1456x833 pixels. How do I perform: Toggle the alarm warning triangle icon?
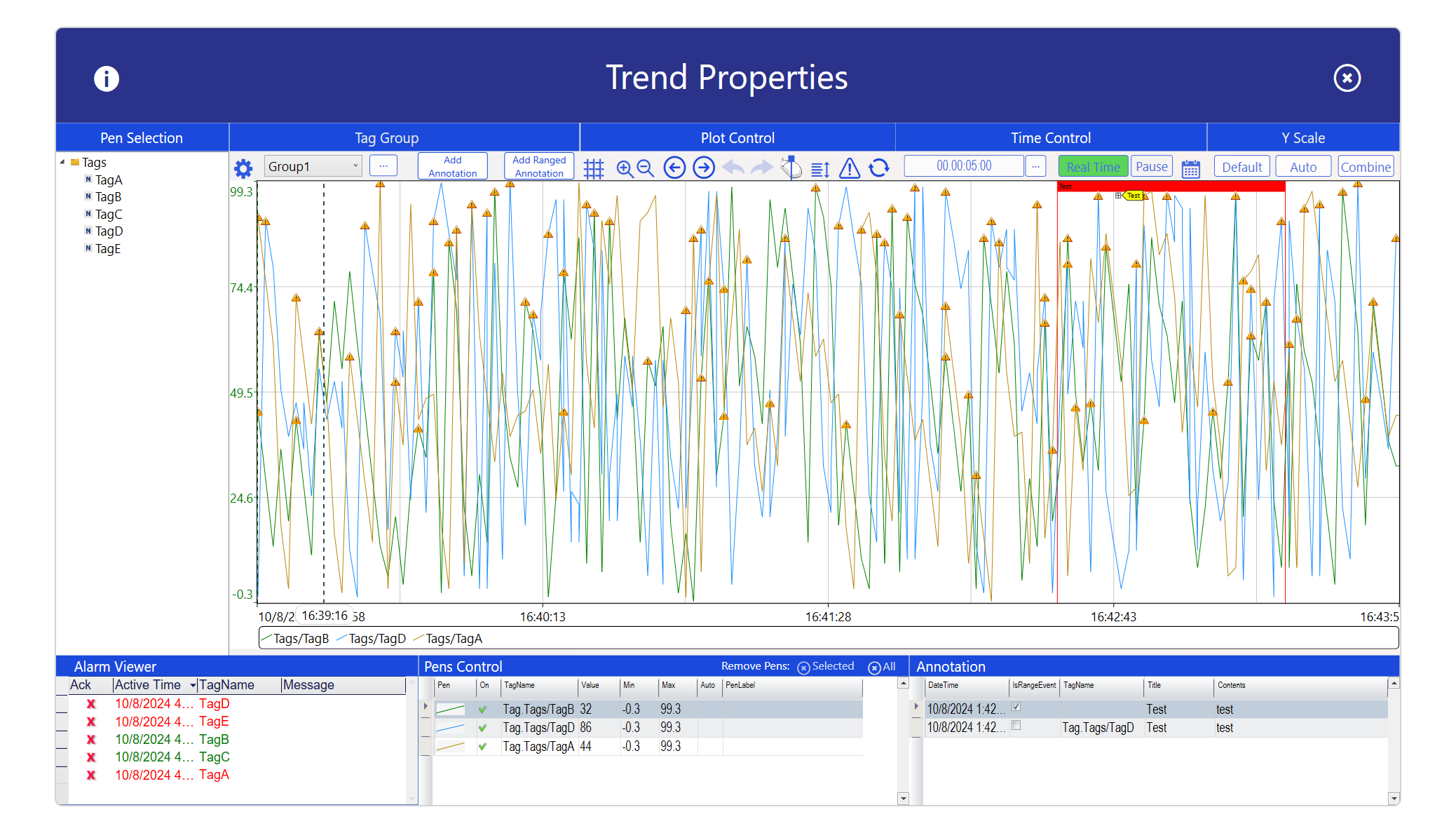[849, 168]
